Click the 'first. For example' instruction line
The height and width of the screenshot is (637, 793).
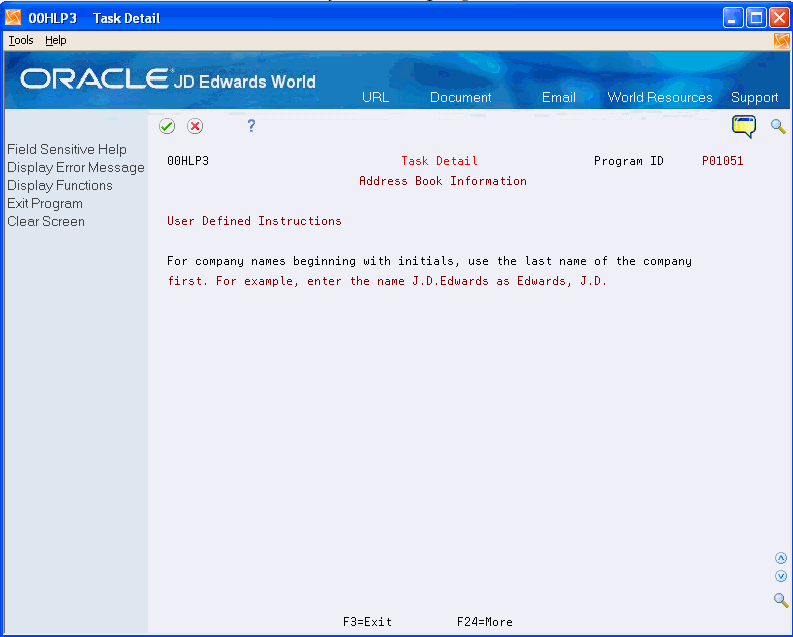pos(387,281)
